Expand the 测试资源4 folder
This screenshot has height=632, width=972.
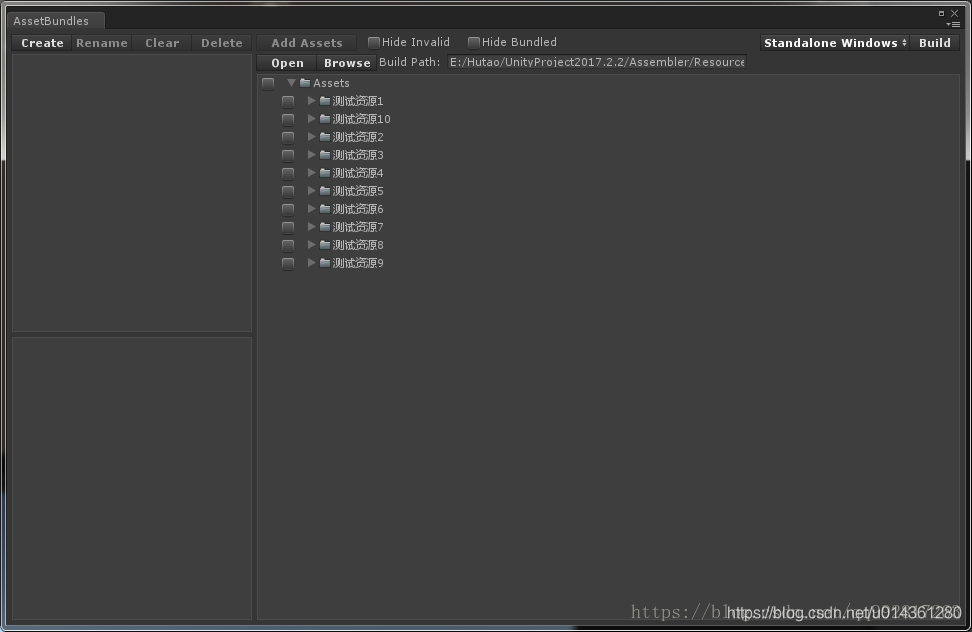(x=312, y=172)
